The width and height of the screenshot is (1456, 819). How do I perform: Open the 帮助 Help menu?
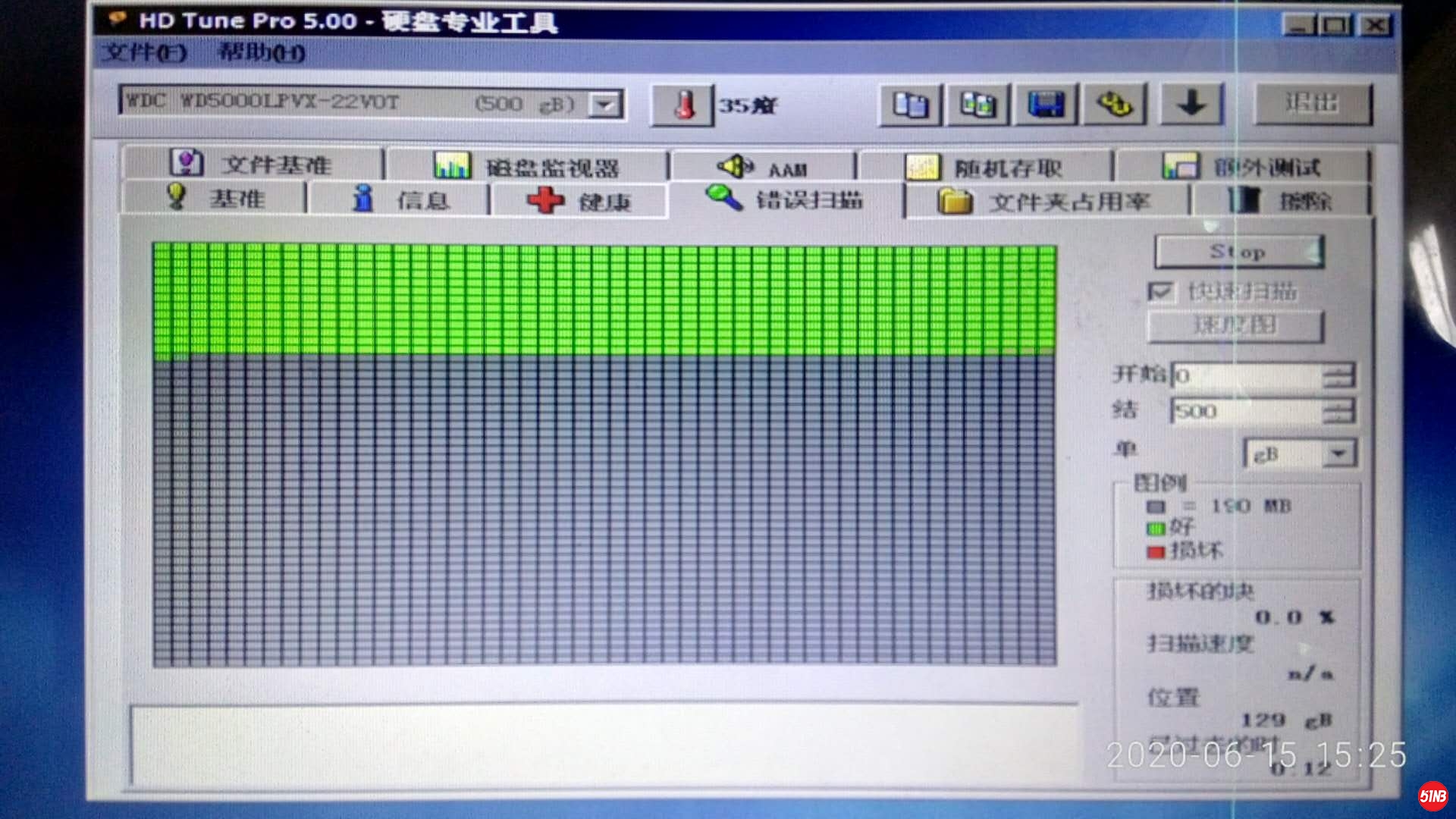click(x=261, y=53)
